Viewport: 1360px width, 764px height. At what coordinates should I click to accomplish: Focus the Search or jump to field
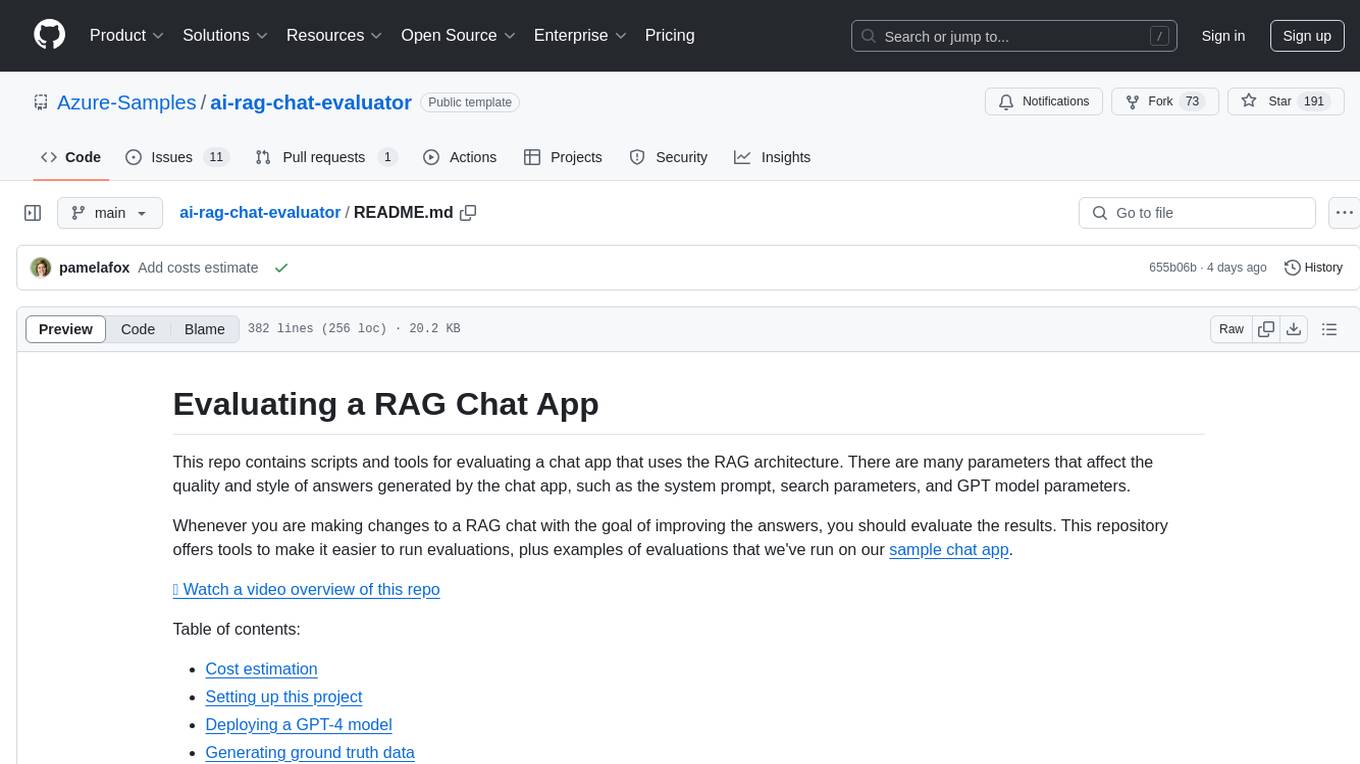pos(1016,36)
